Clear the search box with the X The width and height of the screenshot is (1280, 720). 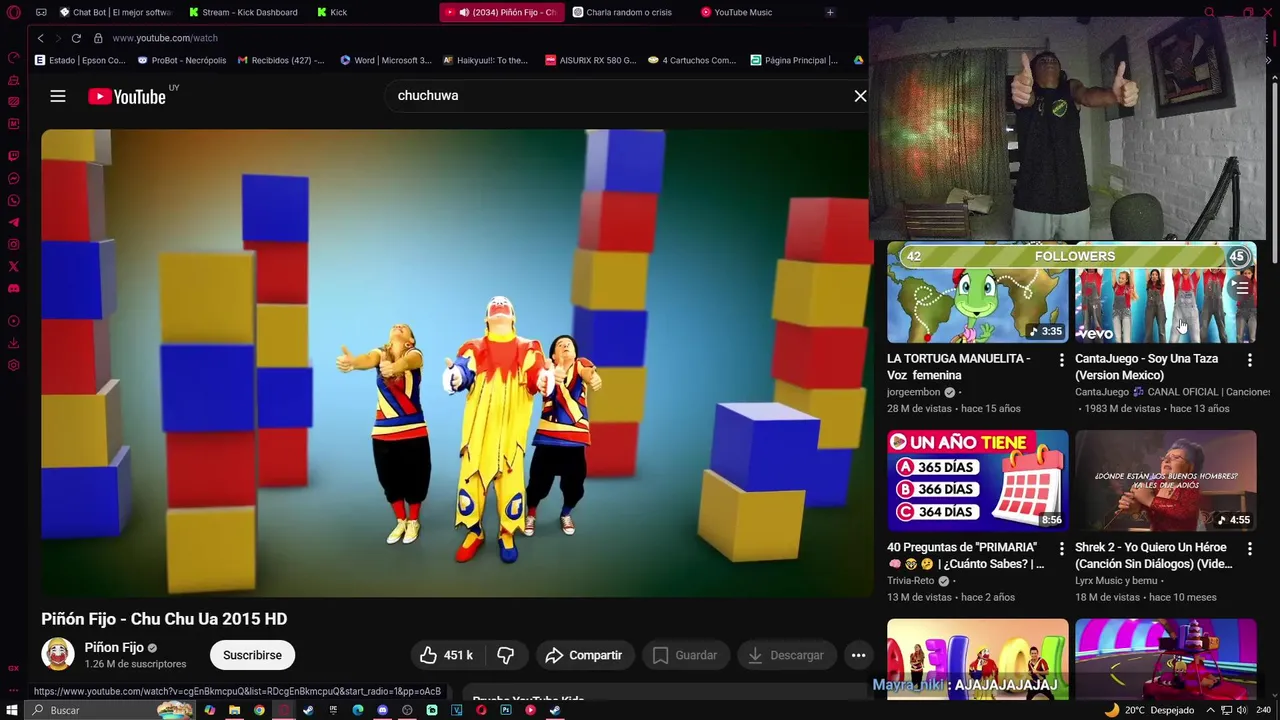860,96
